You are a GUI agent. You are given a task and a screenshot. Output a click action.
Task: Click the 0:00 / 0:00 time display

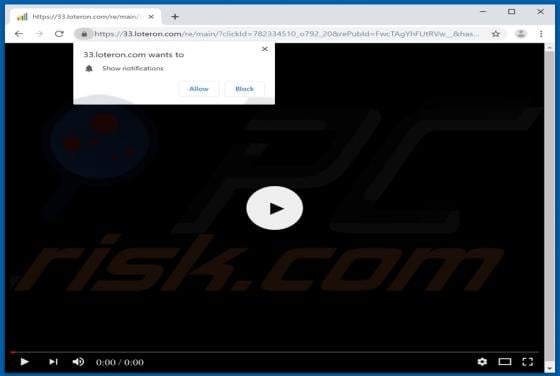pos(120,362)
